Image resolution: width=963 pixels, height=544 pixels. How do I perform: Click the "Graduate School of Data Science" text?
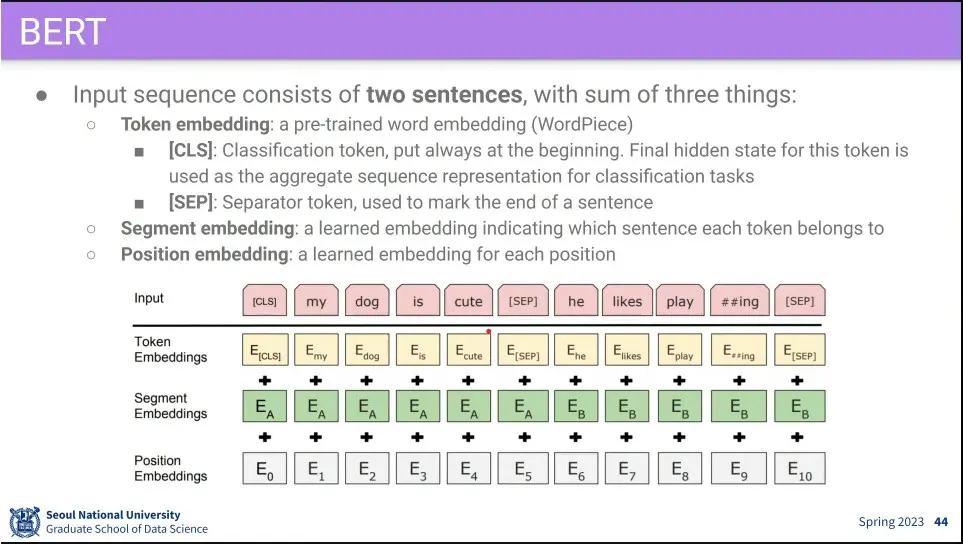[127, 529]
